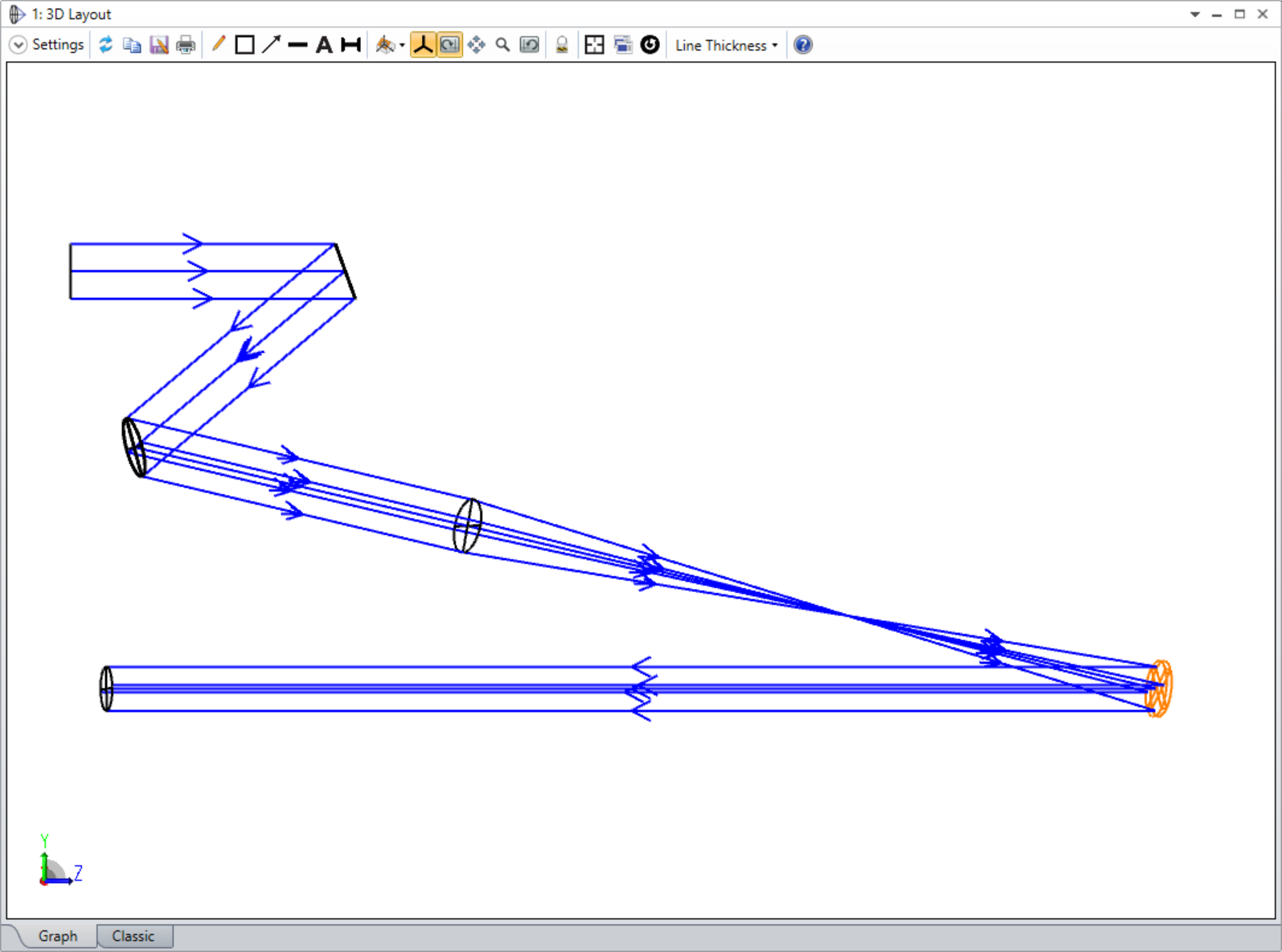The width and height of the screenshot is (1282, 952).
Task: Toggle the coordinate axes display button
Action: click(x=423, y=45)
